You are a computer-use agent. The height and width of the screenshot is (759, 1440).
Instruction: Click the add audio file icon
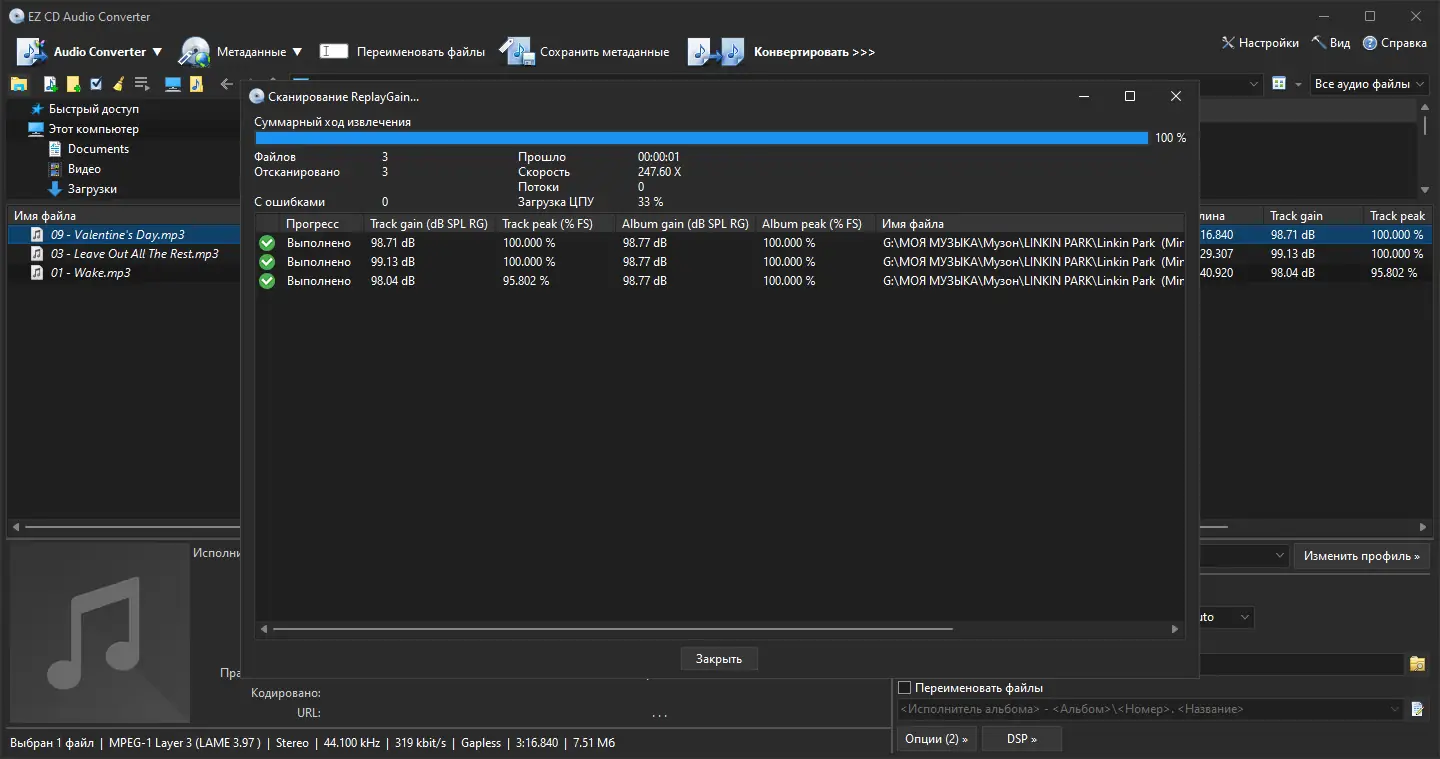[x=50, y=84]
